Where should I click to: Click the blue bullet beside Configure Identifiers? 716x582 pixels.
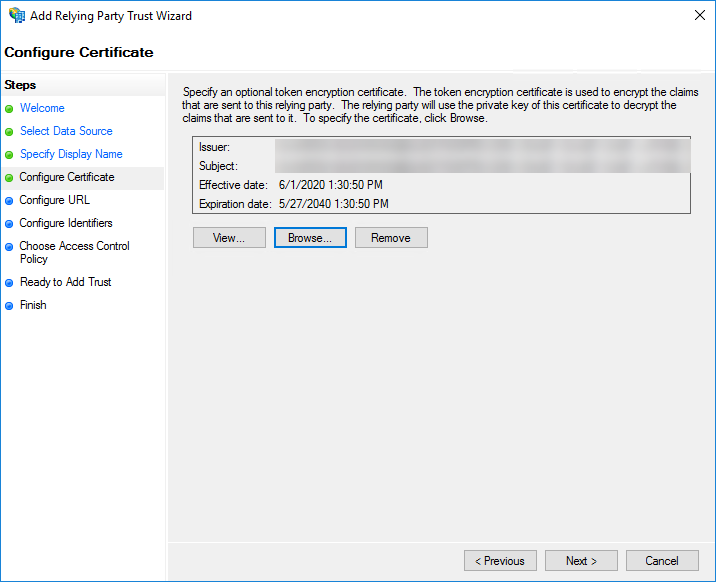click(x=9, y=224)
